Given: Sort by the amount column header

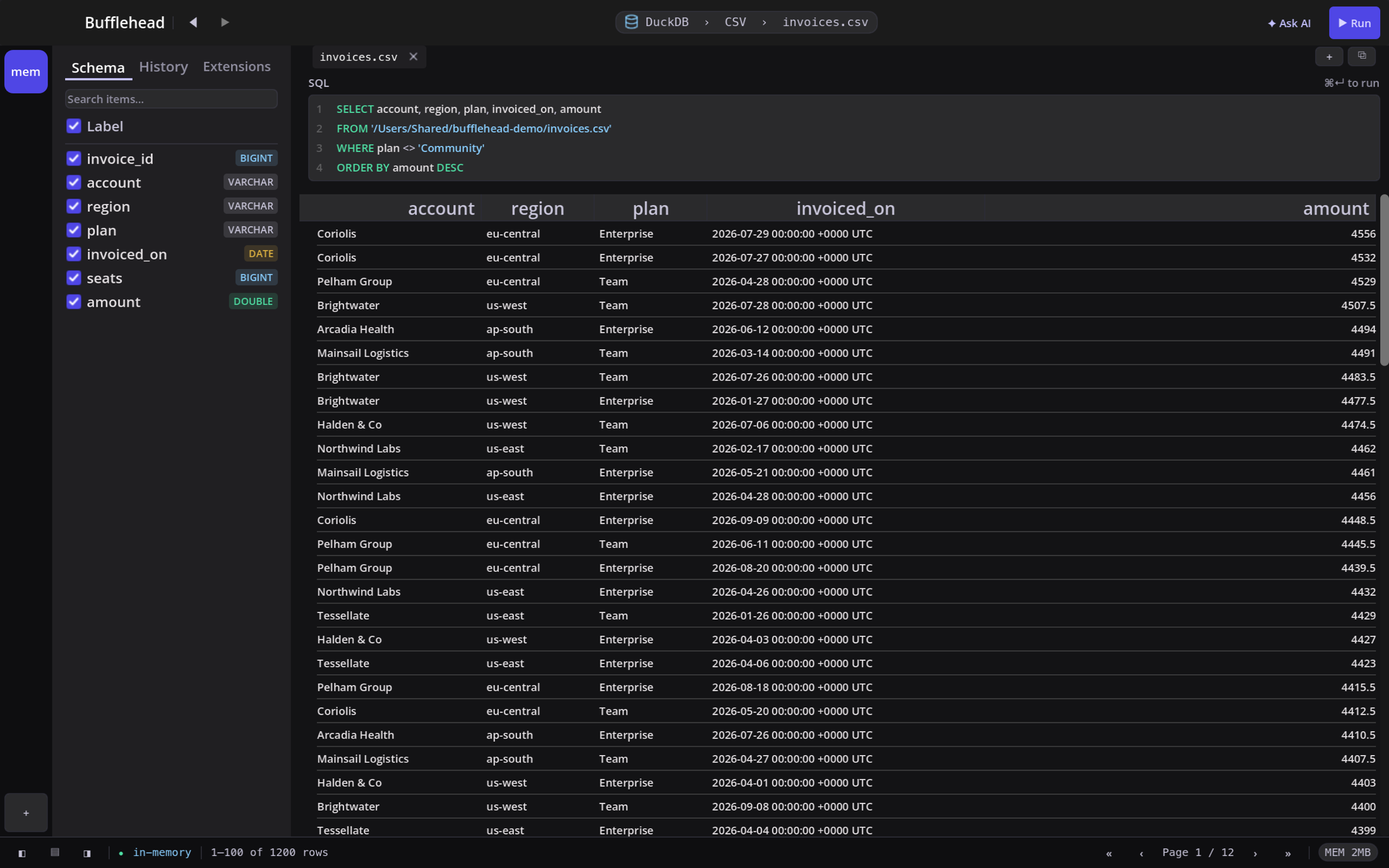Looking at the screenshot, I should pos(1336,208).
